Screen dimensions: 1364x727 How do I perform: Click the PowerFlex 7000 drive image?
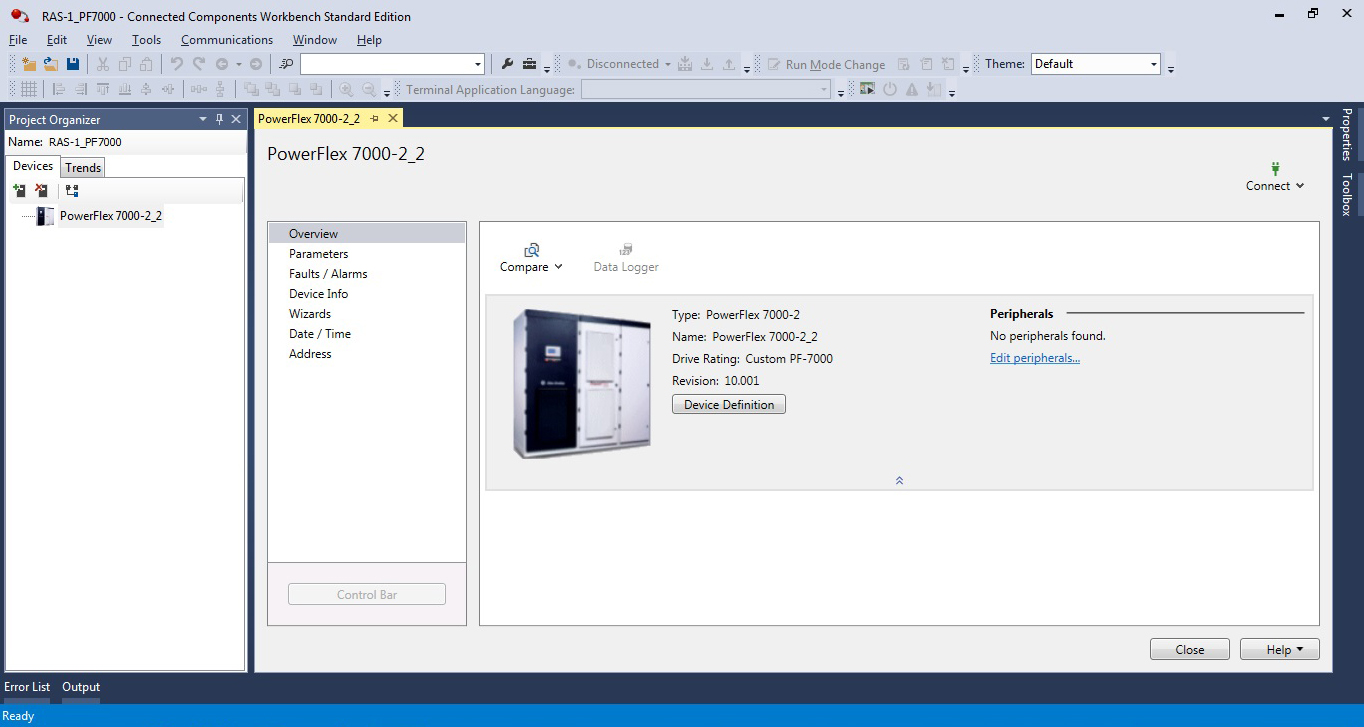(x=581, y=384)
